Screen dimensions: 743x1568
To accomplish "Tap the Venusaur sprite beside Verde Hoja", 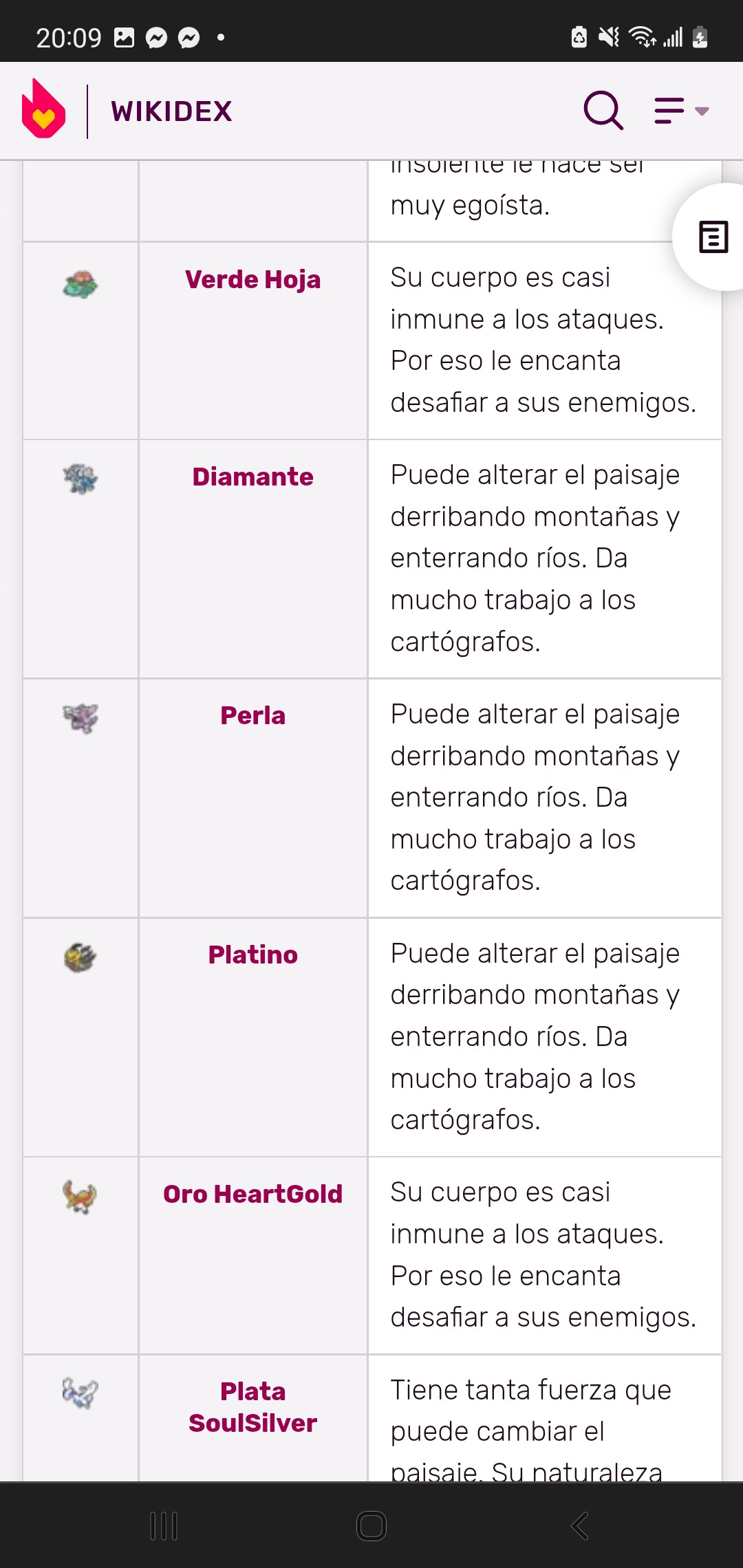I will coord(80,284).
